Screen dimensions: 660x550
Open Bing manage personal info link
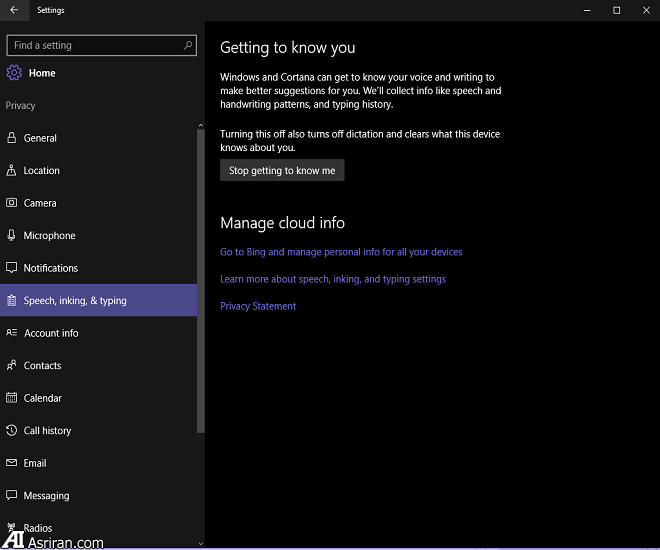341,252
